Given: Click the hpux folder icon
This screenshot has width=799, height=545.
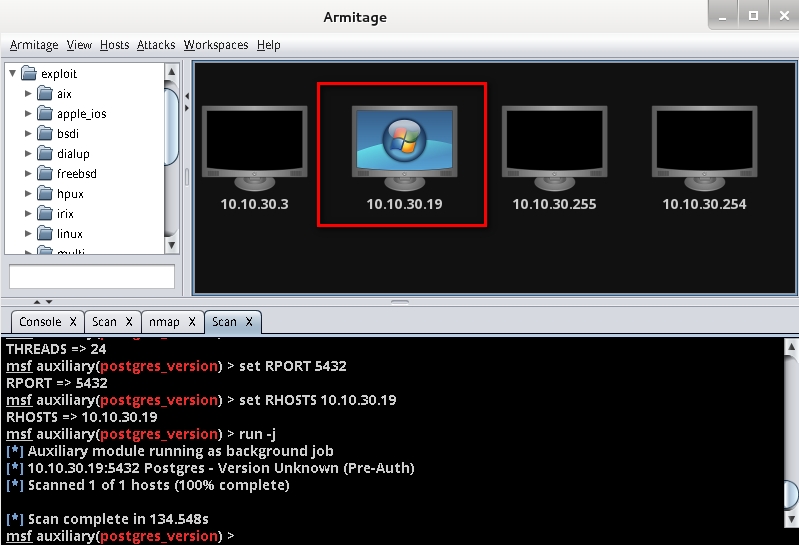Looking at the screenshot, I should click(x=45, y=194).
